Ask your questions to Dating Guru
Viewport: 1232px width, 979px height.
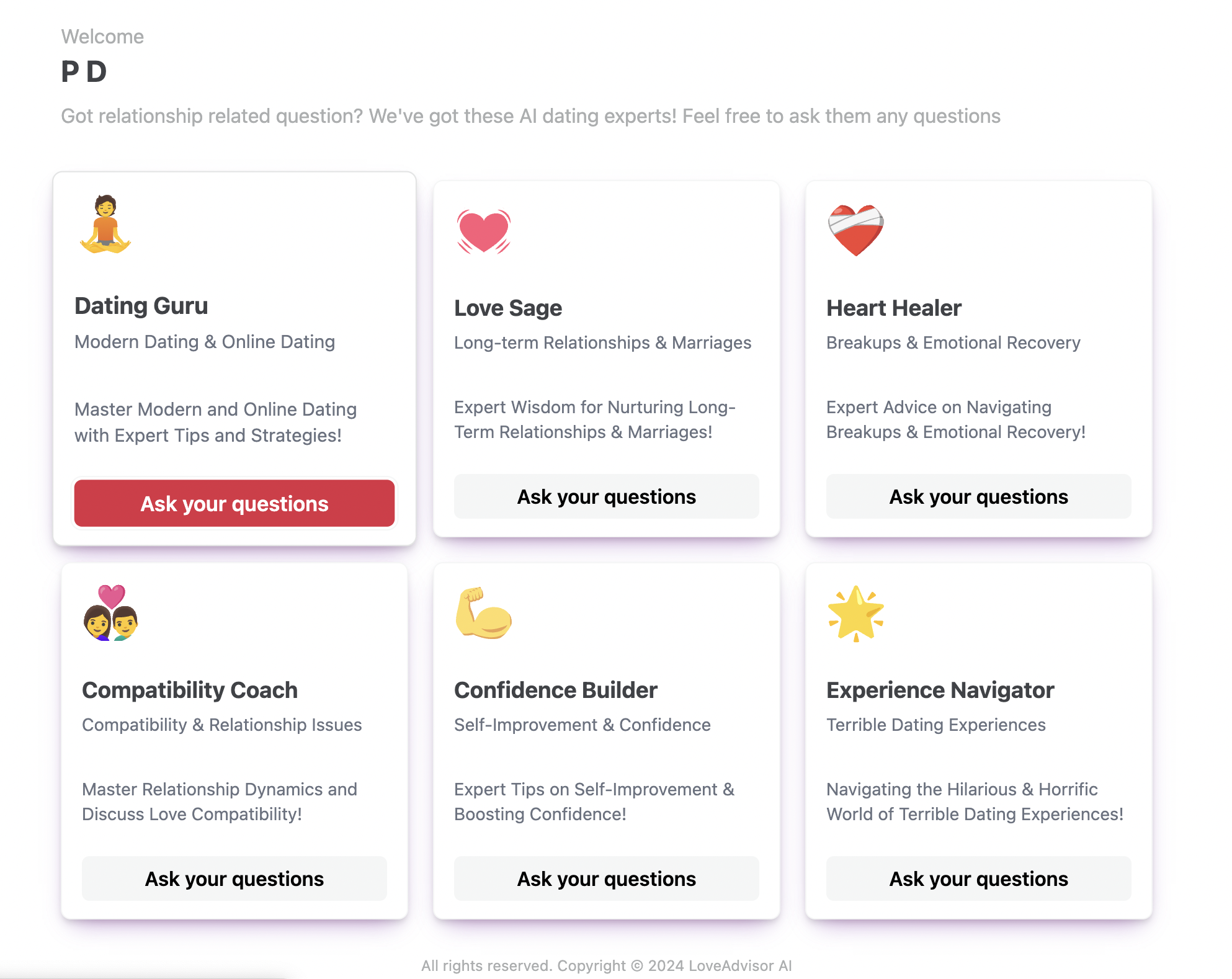point(234,503)
